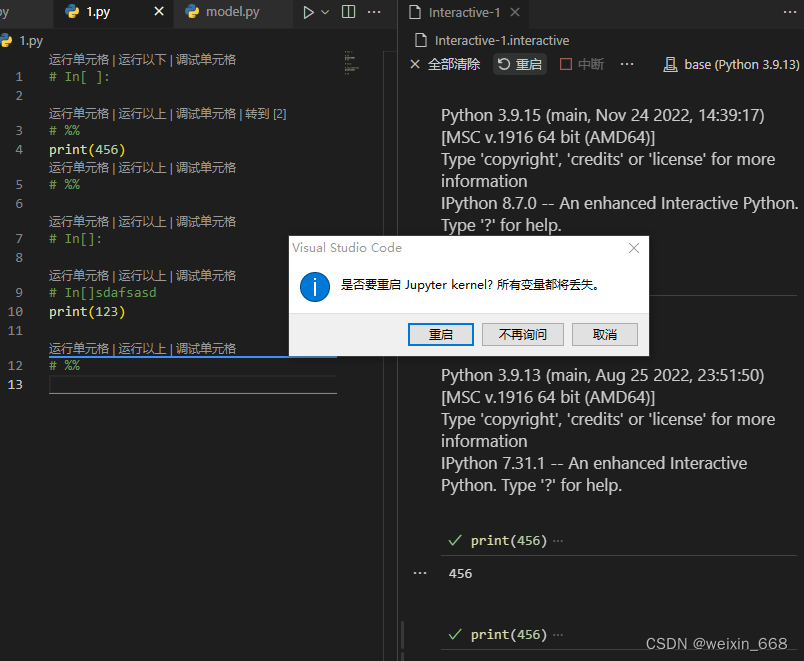Image resolution: width=804 pixels, height=661 pixels.
Task: Click the ellipsis beside the 456 output
Action: tap(420, 572)
